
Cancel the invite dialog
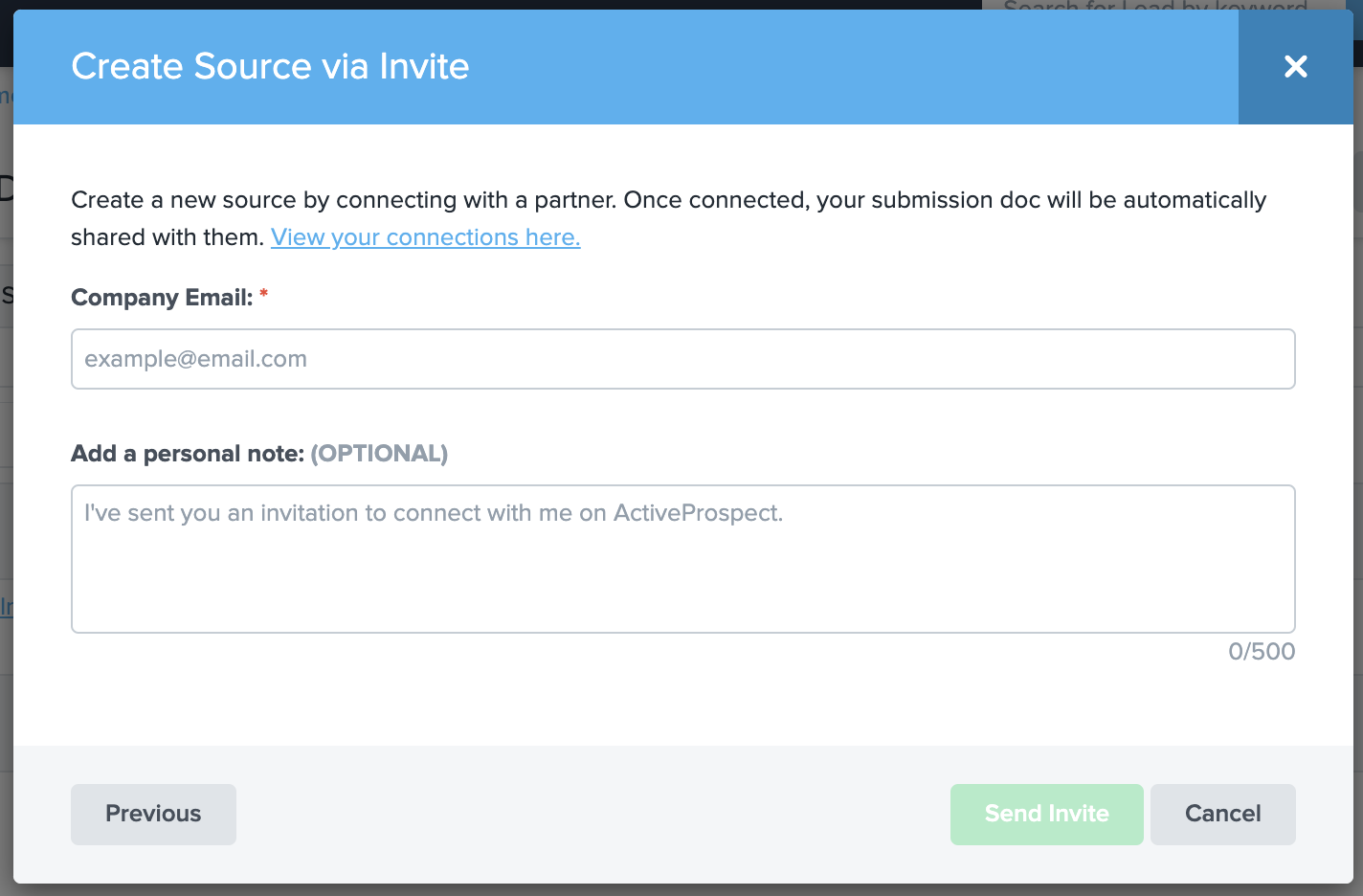point(1222,814)
